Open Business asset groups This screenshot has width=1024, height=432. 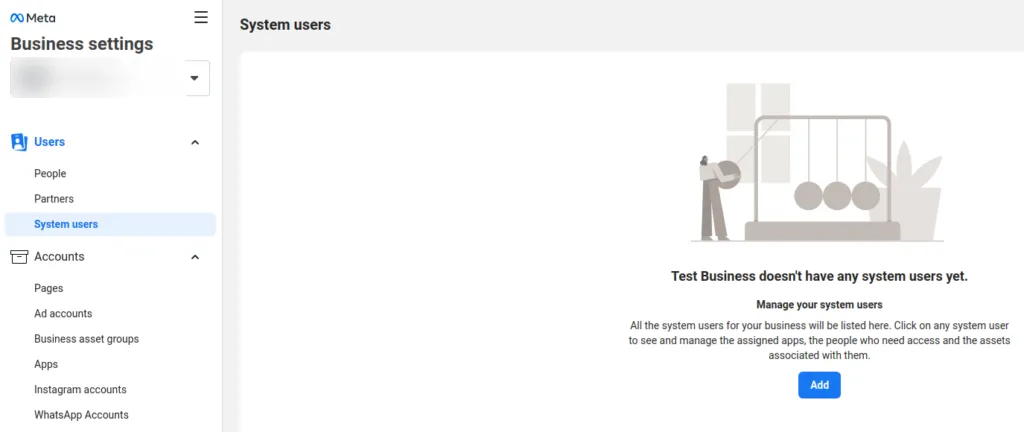tap(87, 339)
